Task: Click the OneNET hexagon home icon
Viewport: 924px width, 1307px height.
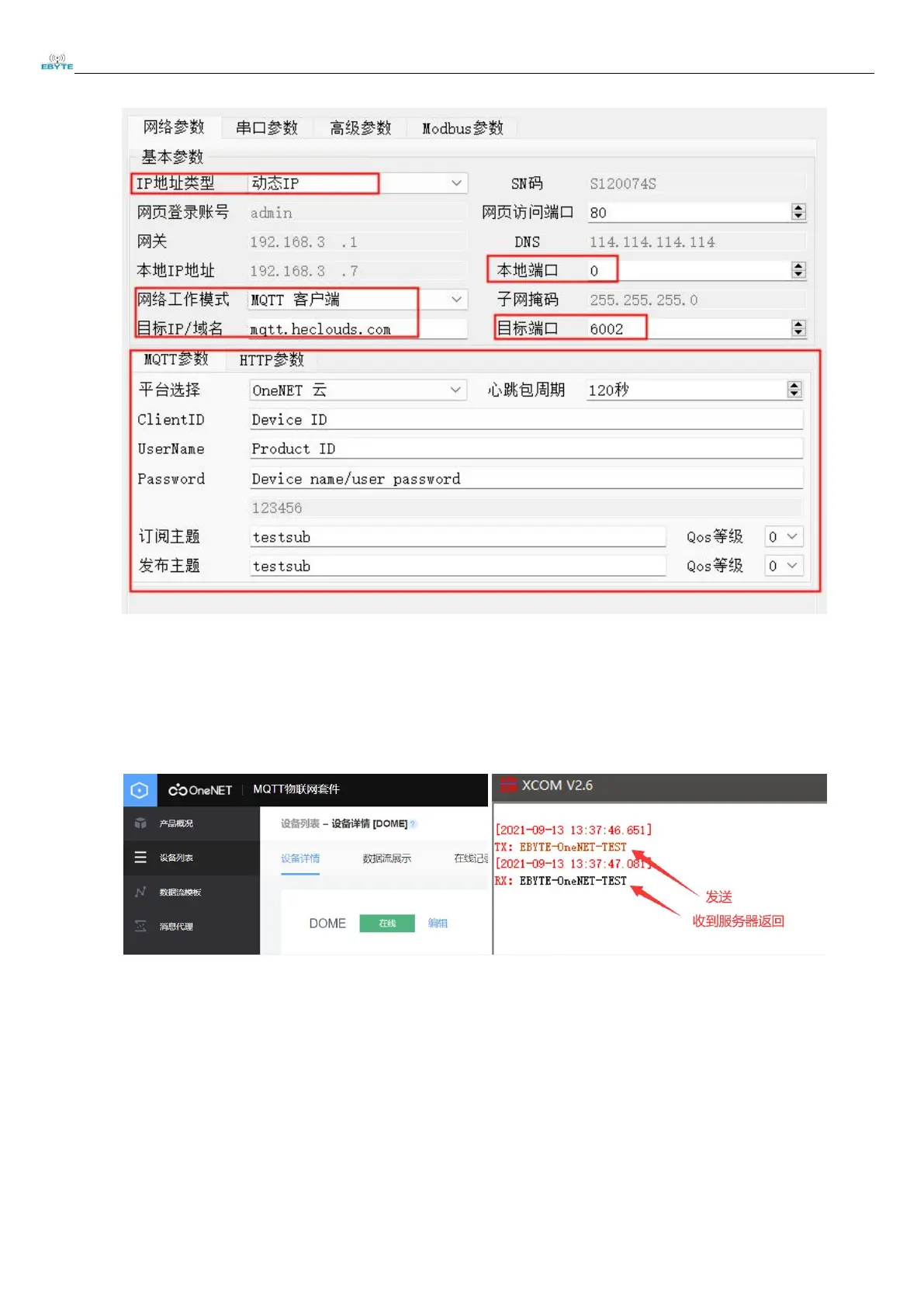Action: (140, 790)
